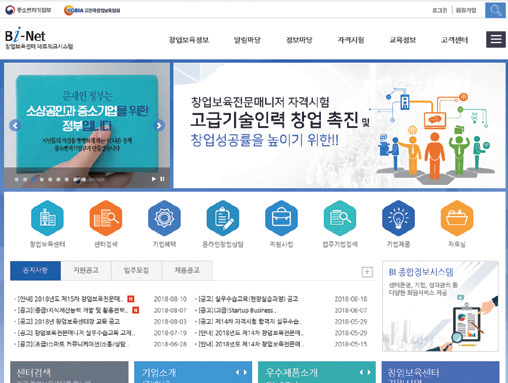
Task: Click the BI 종합정보시스템 banner
Action: (x=440, y=306)
